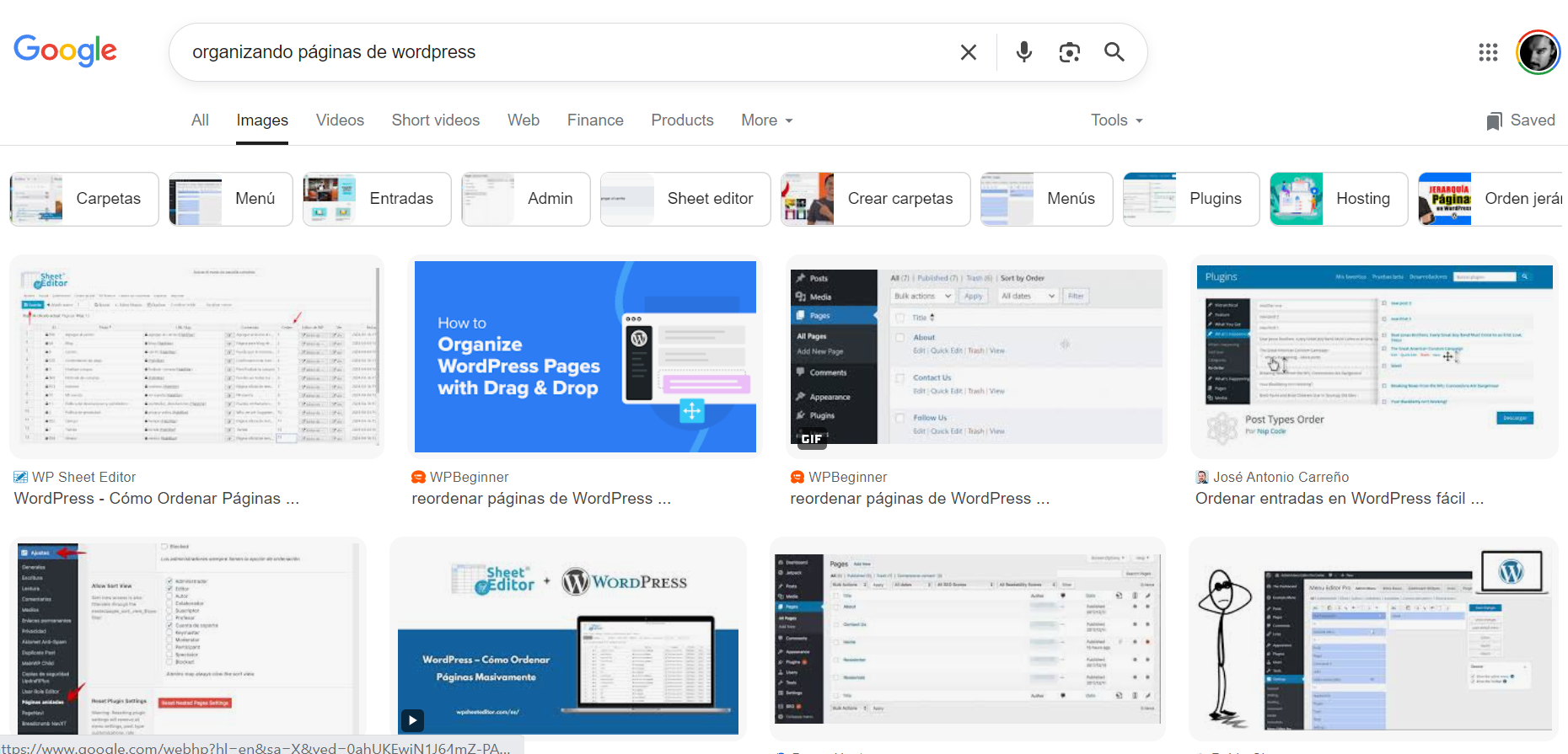The height and width of the screenshot is (754, 1568).
Task: Filter images by Hosting chip
Action: coord(1339,199)
